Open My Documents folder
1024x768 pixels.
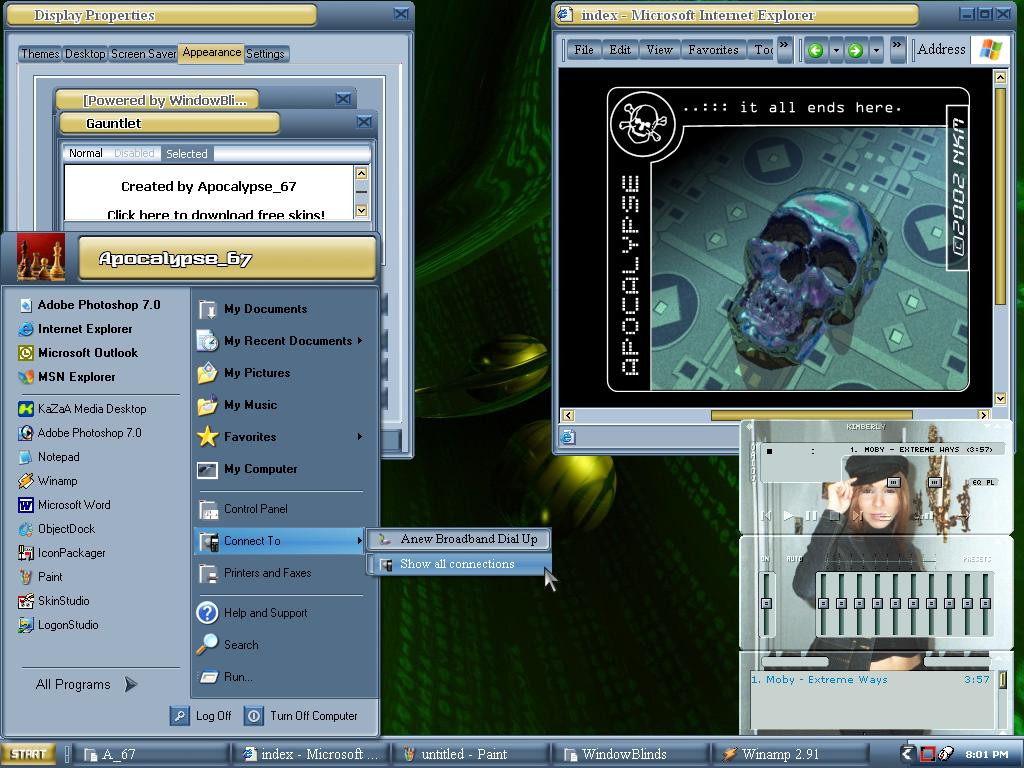click(253, 309)
